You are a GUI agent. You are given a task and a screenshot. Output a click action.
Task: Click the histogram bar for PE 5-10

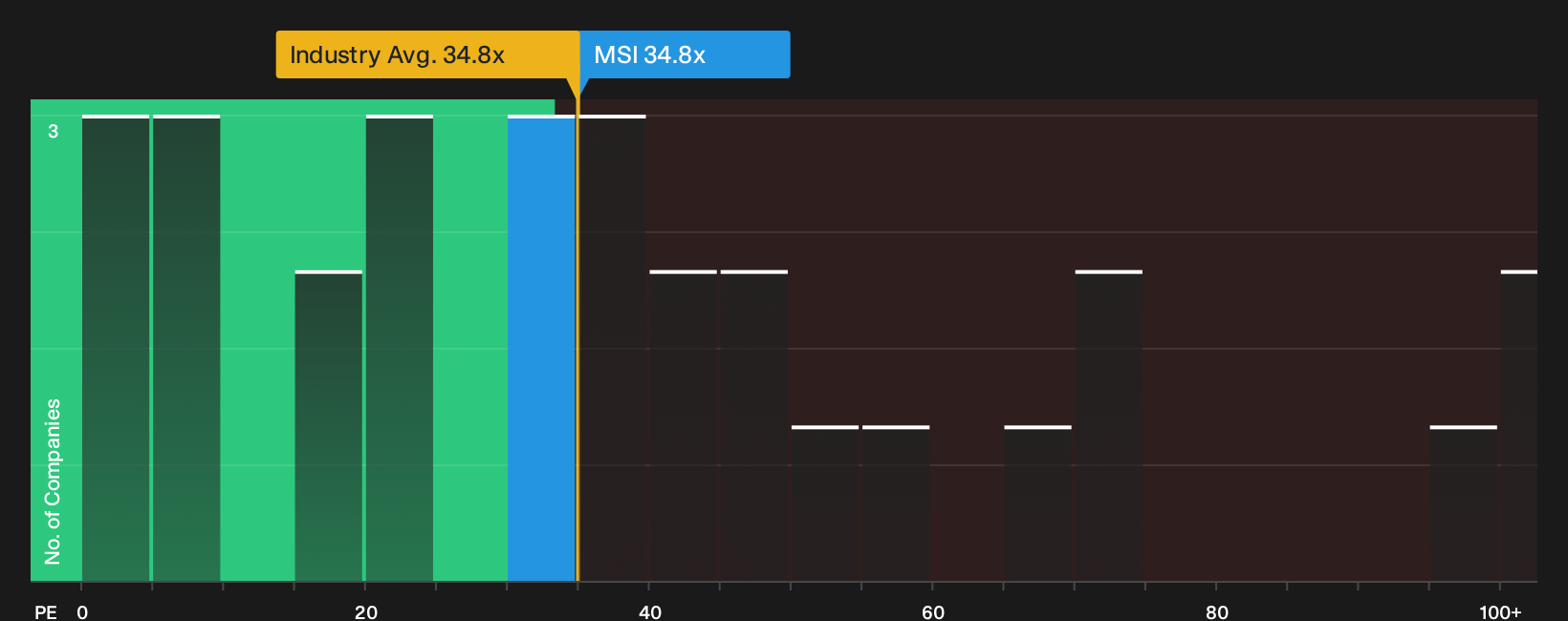click(x=186, y=349)
